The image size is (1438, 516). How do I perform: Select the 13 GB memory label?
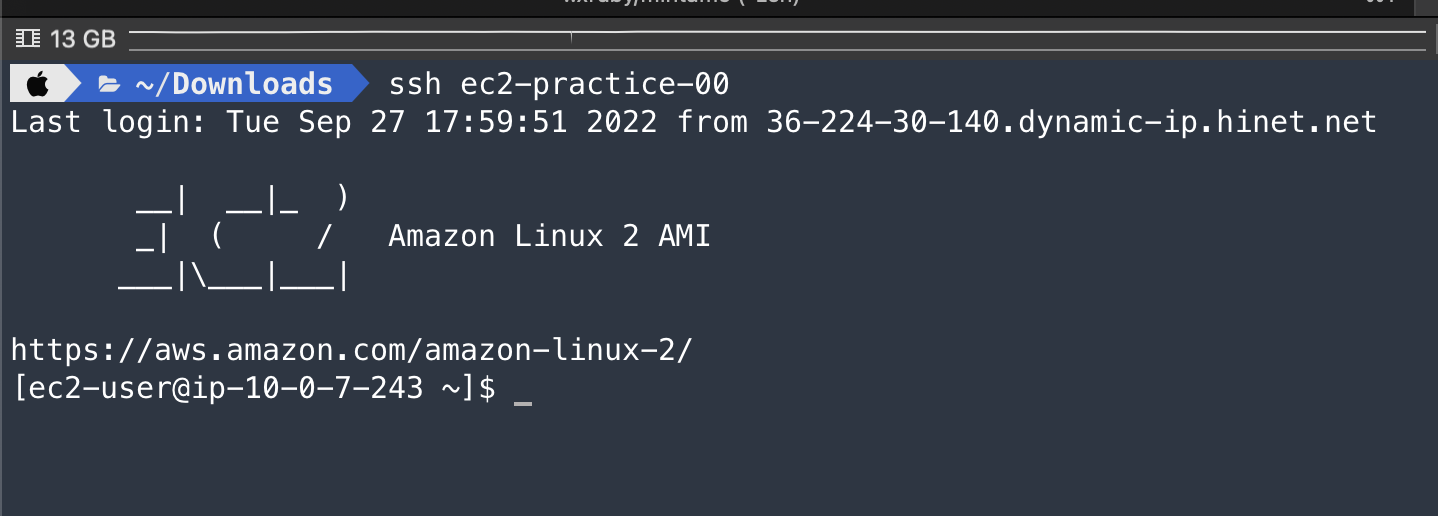83,39
